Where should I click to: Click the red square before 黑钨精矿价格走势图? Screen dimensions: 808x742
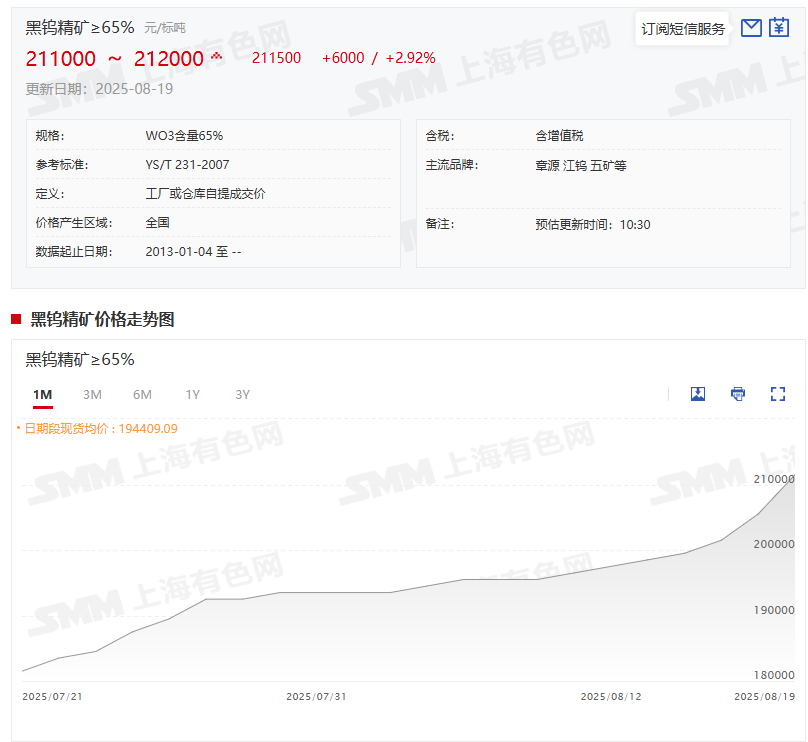click(16, 319)
